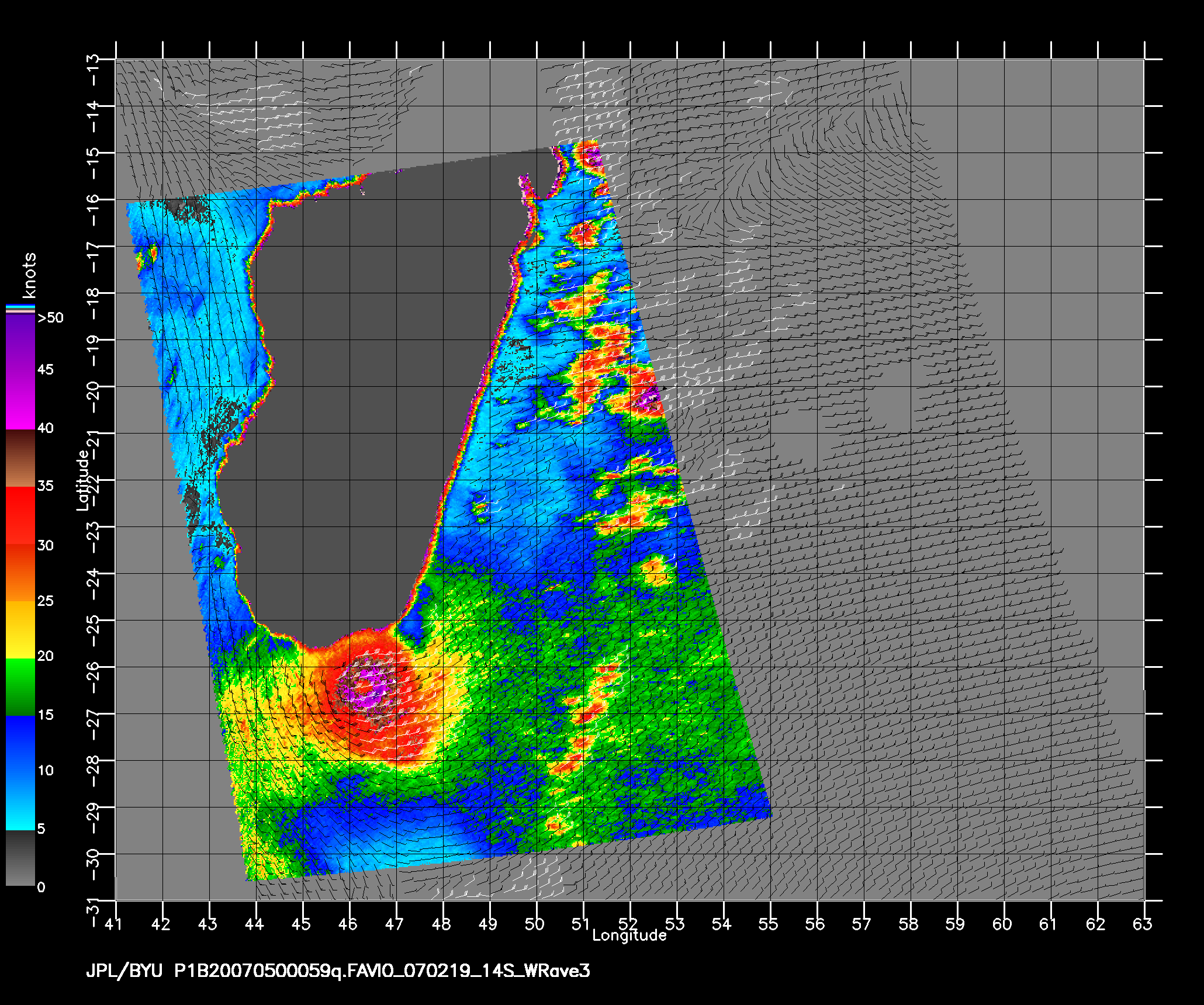Click the colorbar '0' tick label
This screenshot has height=1005, width=1204.
pos(41,887)
